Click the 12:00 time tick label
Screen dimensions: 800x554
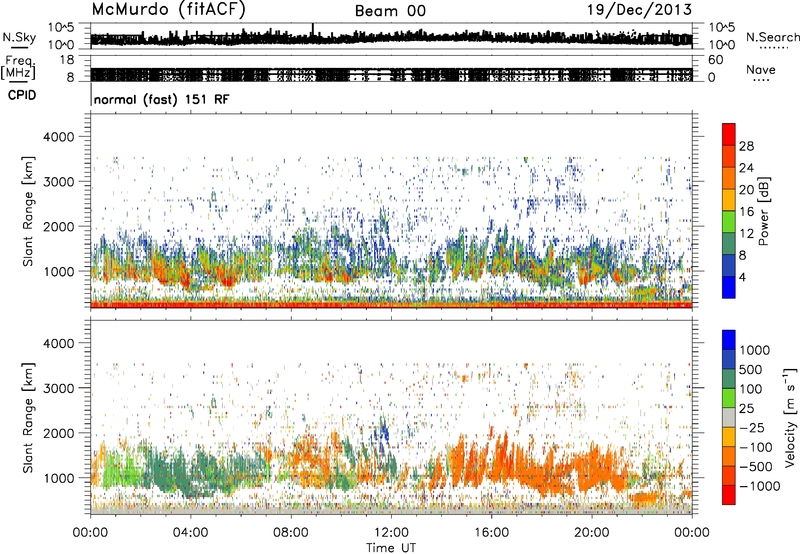point(391,533)
